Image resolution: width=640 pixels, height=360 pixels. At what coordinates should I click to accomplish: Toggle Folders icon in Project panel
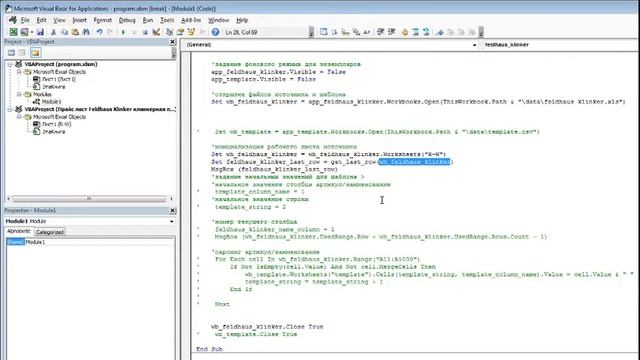click(35, 53)
